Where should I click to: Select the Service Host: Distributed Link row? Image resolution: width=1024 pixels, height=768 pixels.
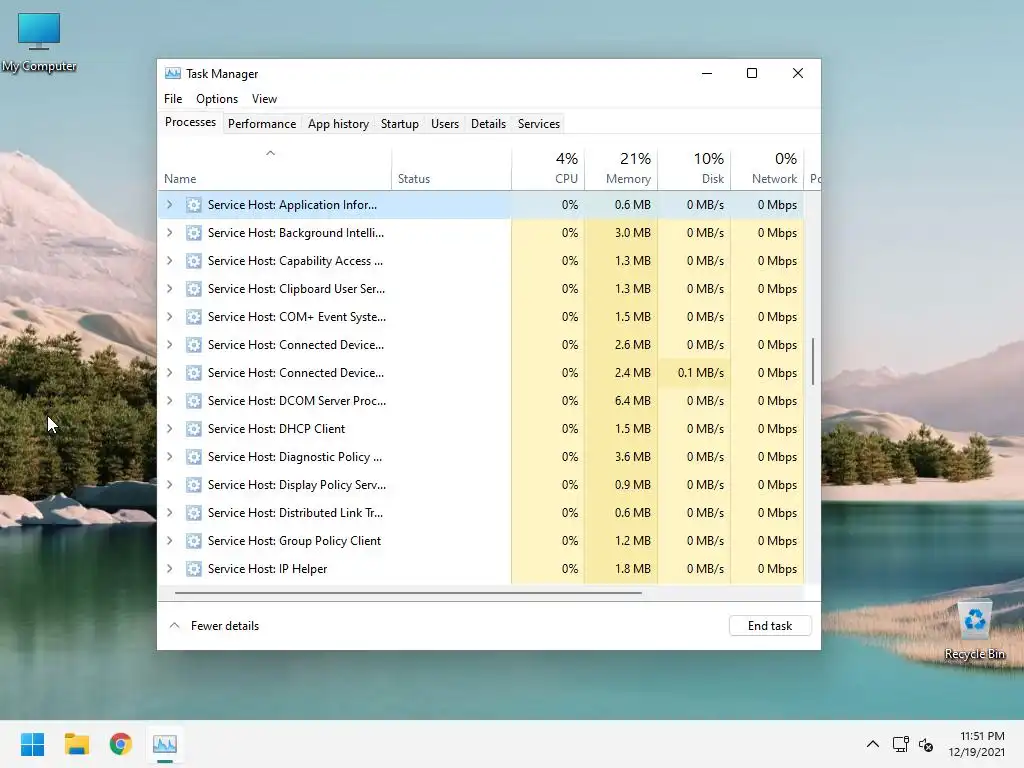[x=481, y=513]
